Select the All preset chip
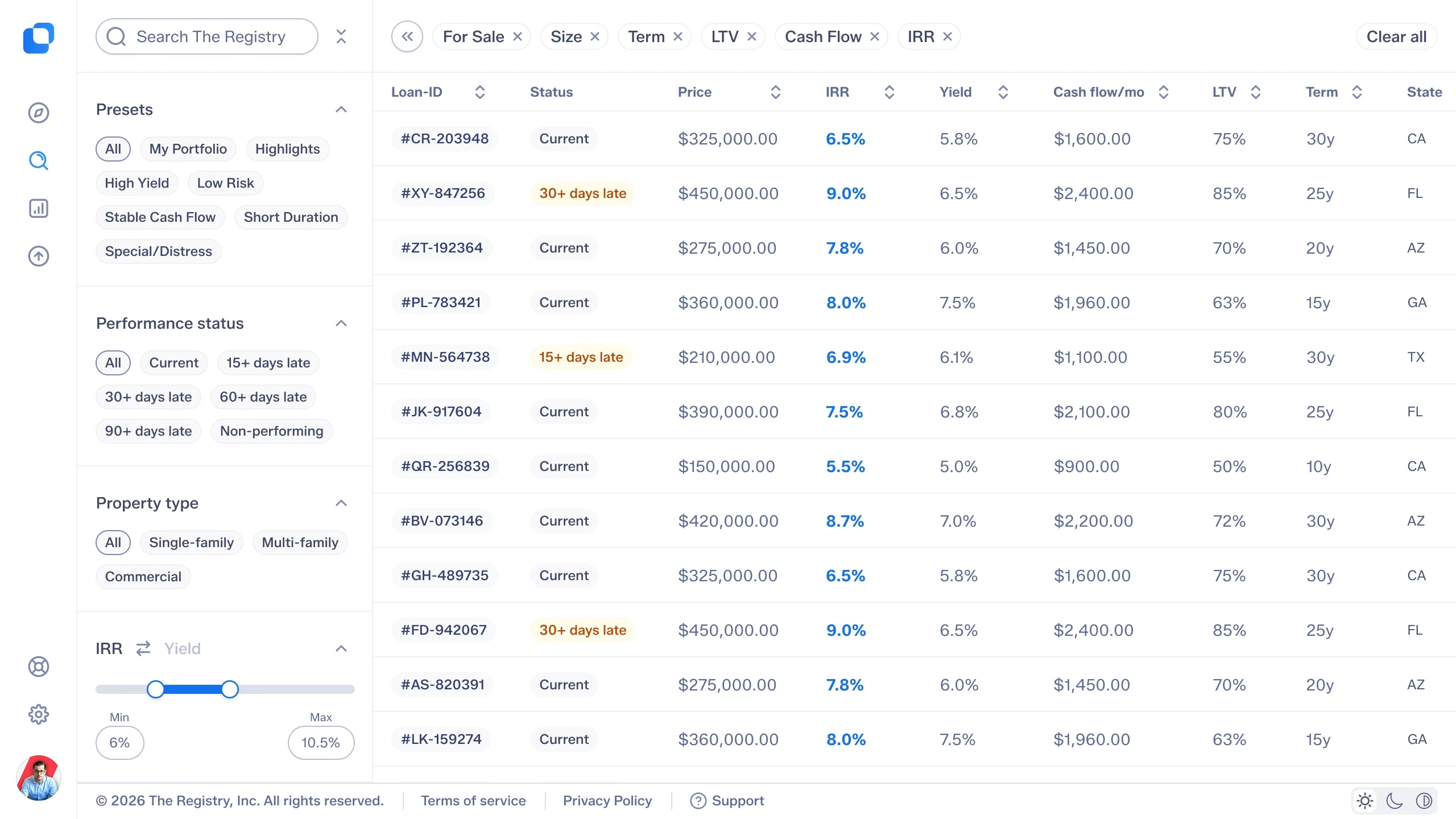Image resolution: width=1456 pixels, height=819 pixels. (113, 149)
